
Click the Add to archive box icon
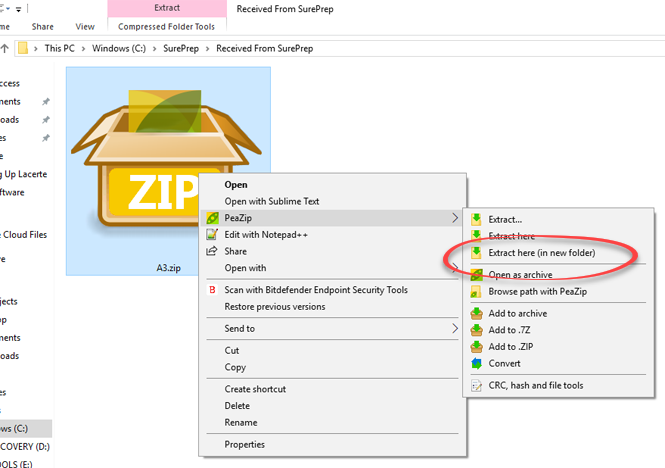coord(476,314)
